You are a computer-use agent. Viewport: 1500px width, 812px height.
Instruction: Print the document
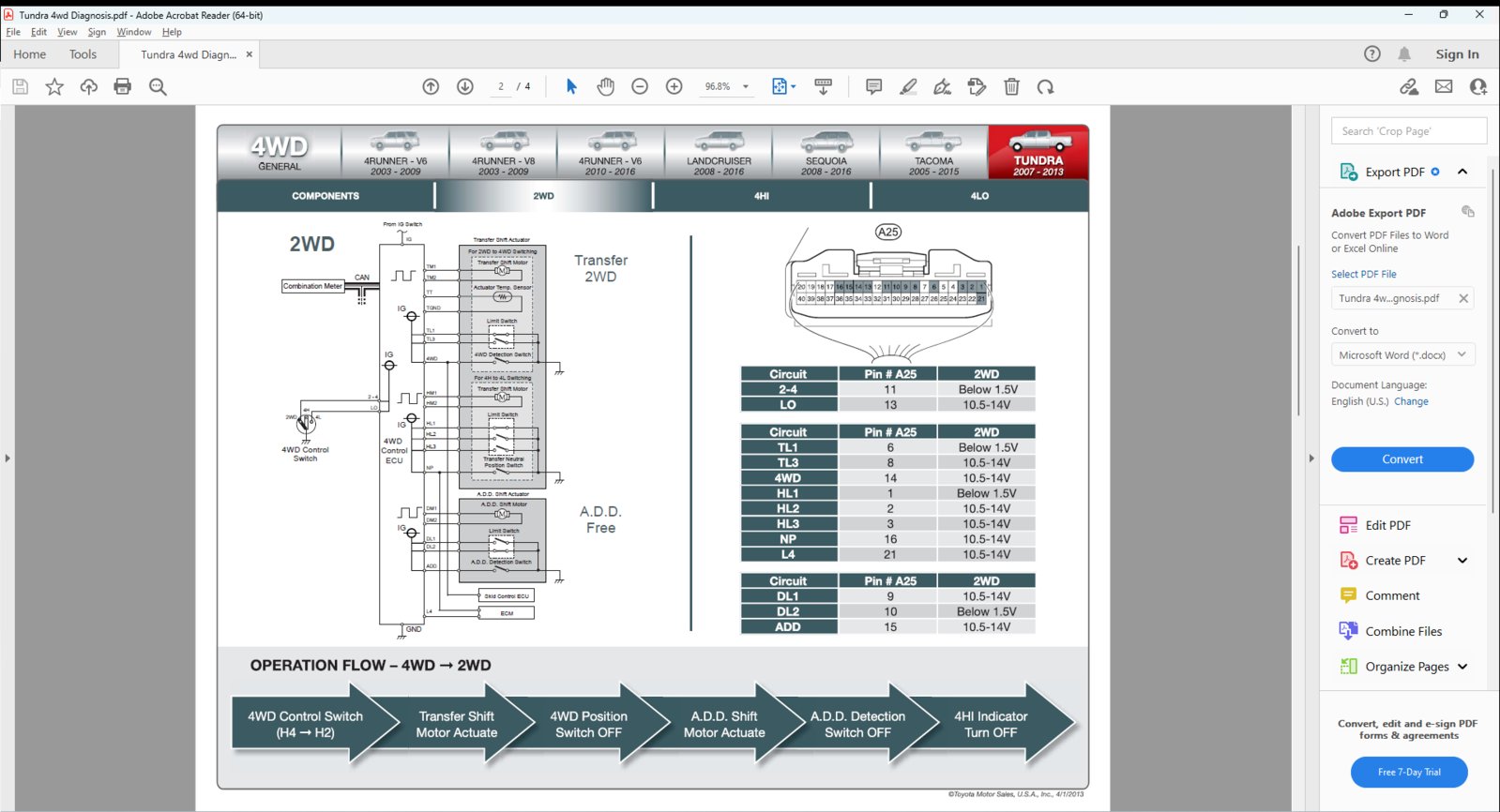point(123,87)
